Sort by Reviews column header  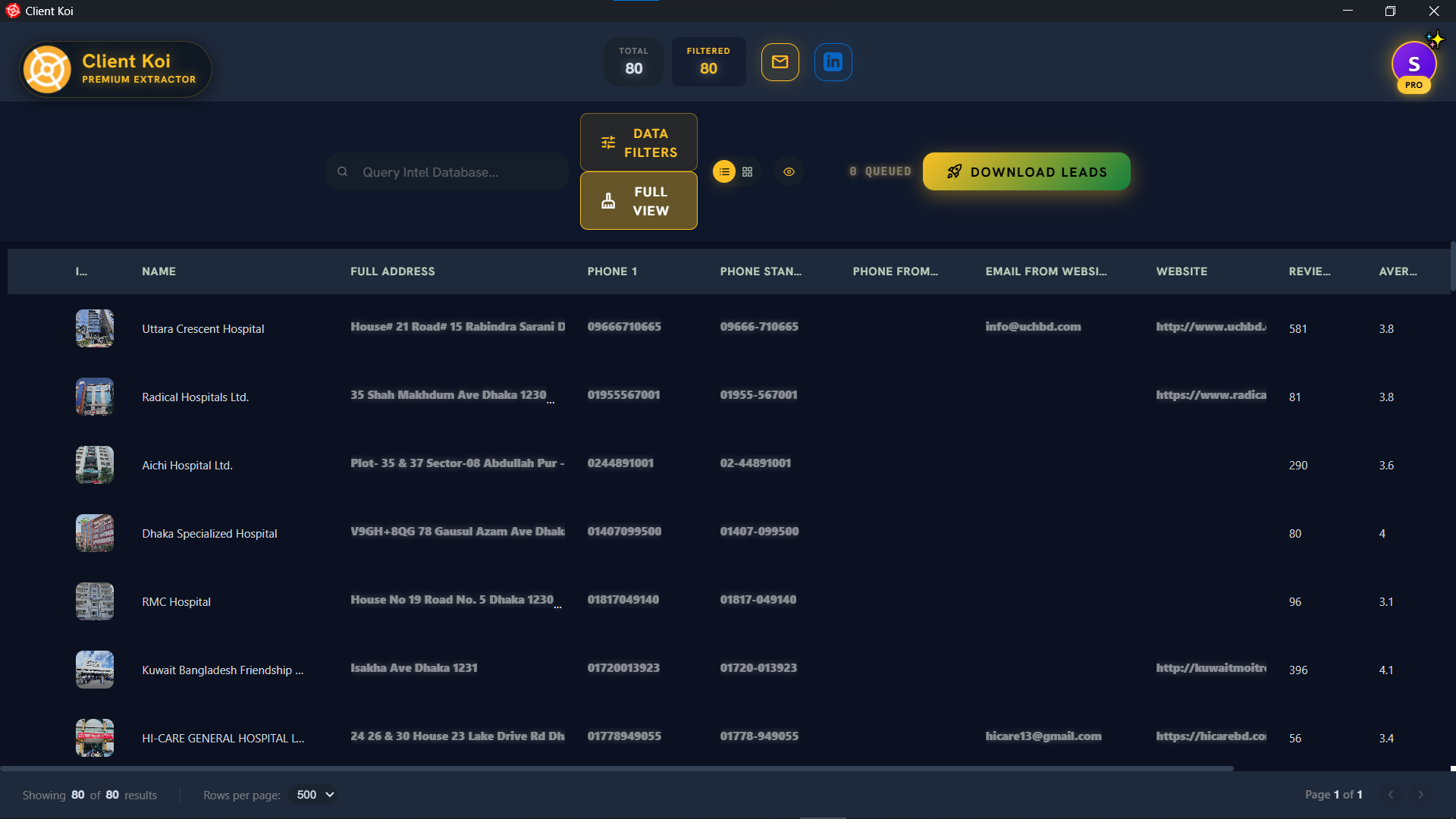[1309, 271]
